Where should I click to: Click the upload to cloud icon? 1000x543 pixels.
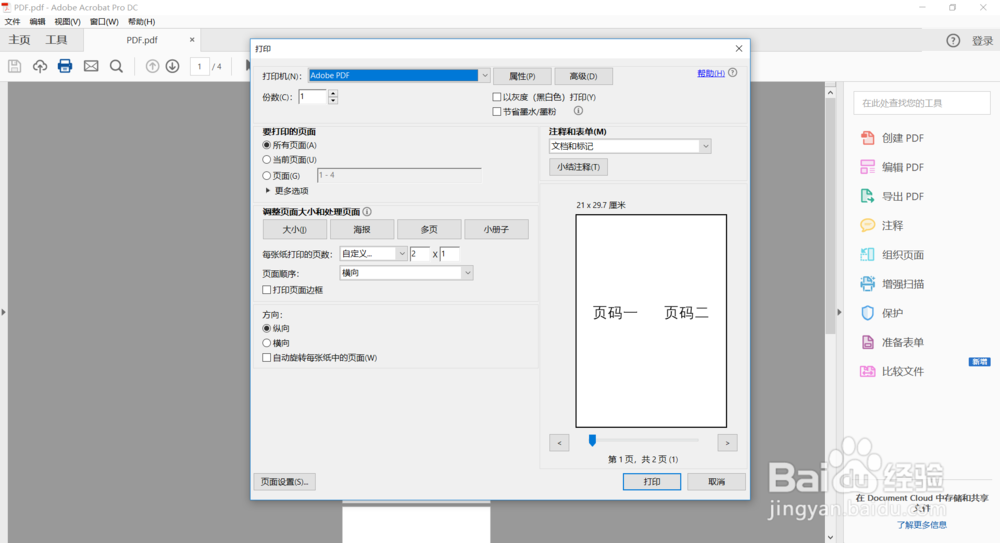coord(40,66)
